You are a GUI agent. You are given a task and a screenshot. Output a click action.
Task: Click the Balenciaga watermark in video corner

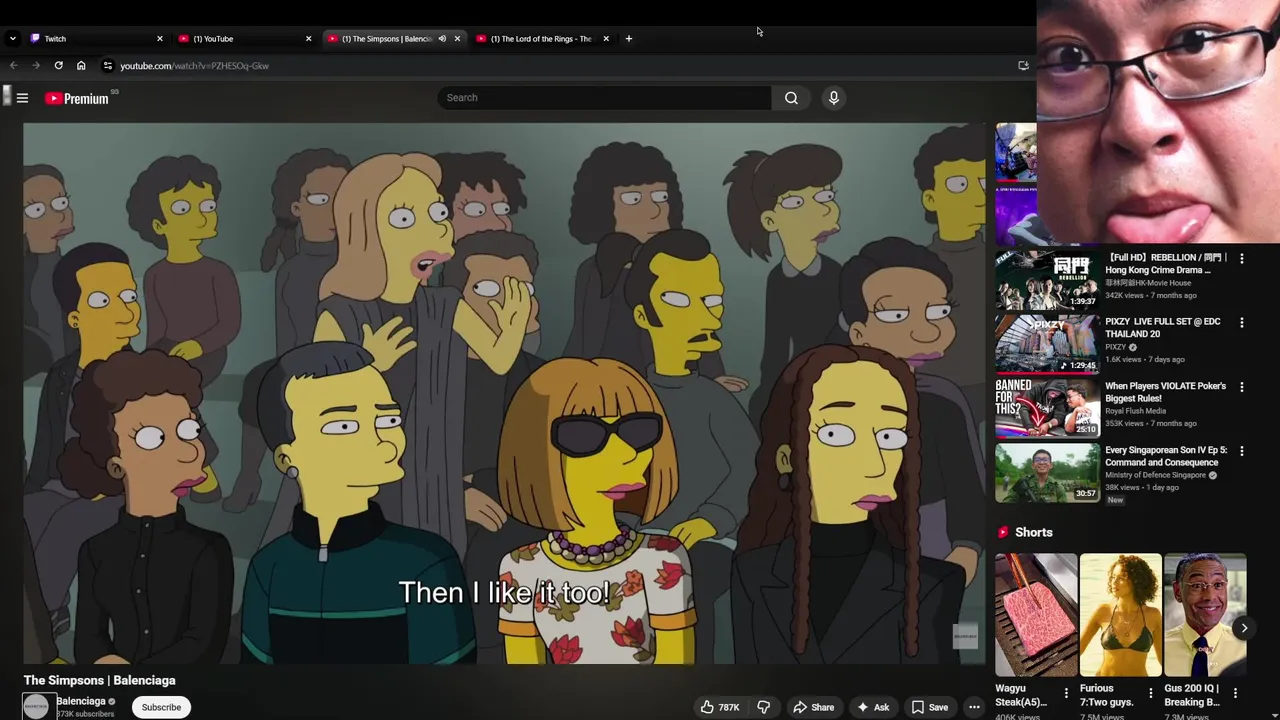click(964, 636)
